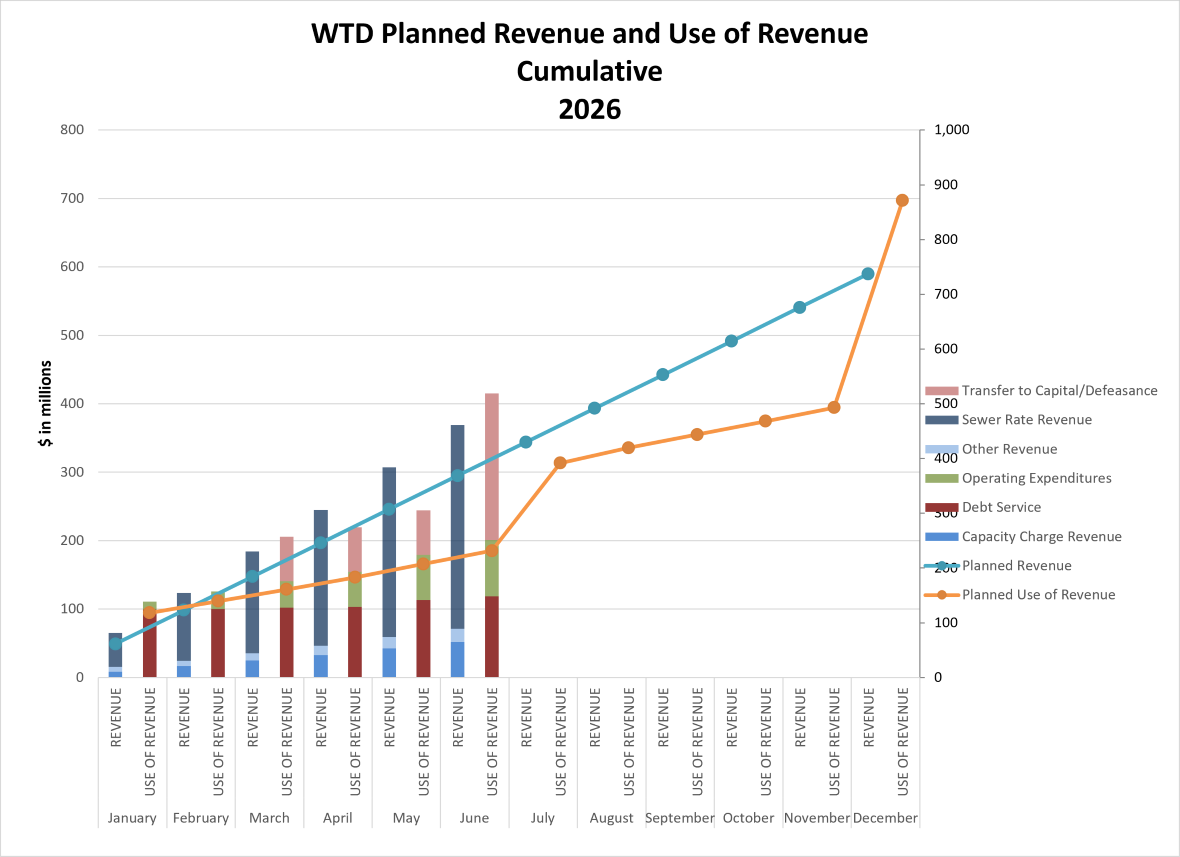Click the July Planned Use of Revenue point

(560, 463)
